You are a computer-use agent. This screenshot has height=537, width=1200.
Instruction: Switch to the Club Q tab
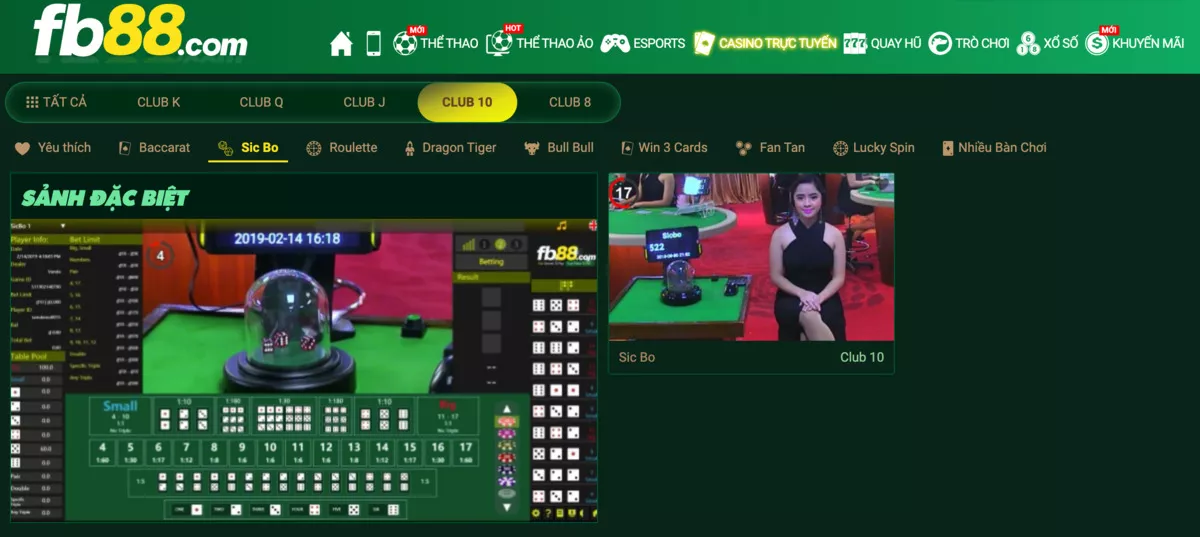click(261, 102)
